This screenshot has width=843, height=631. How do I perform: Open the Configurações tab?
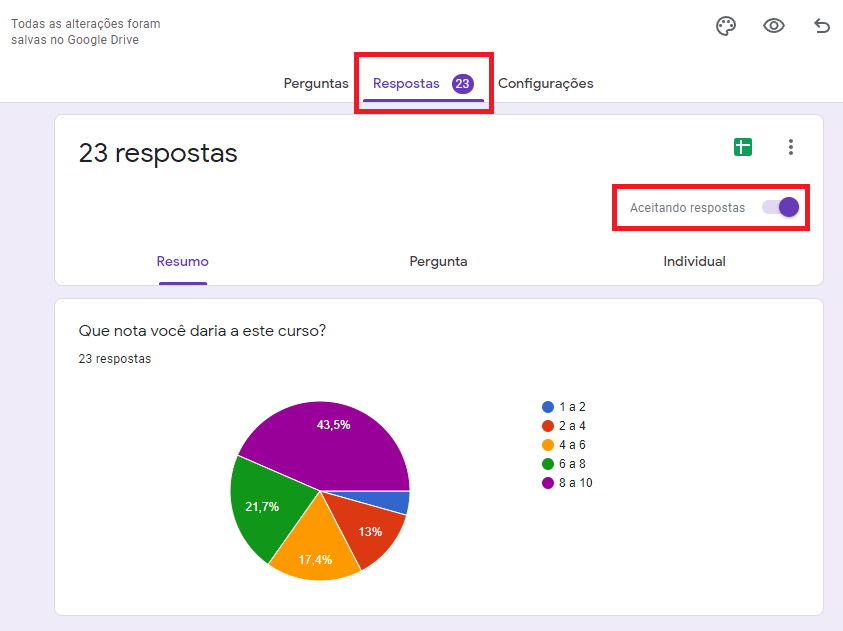[x=545, y=83]
